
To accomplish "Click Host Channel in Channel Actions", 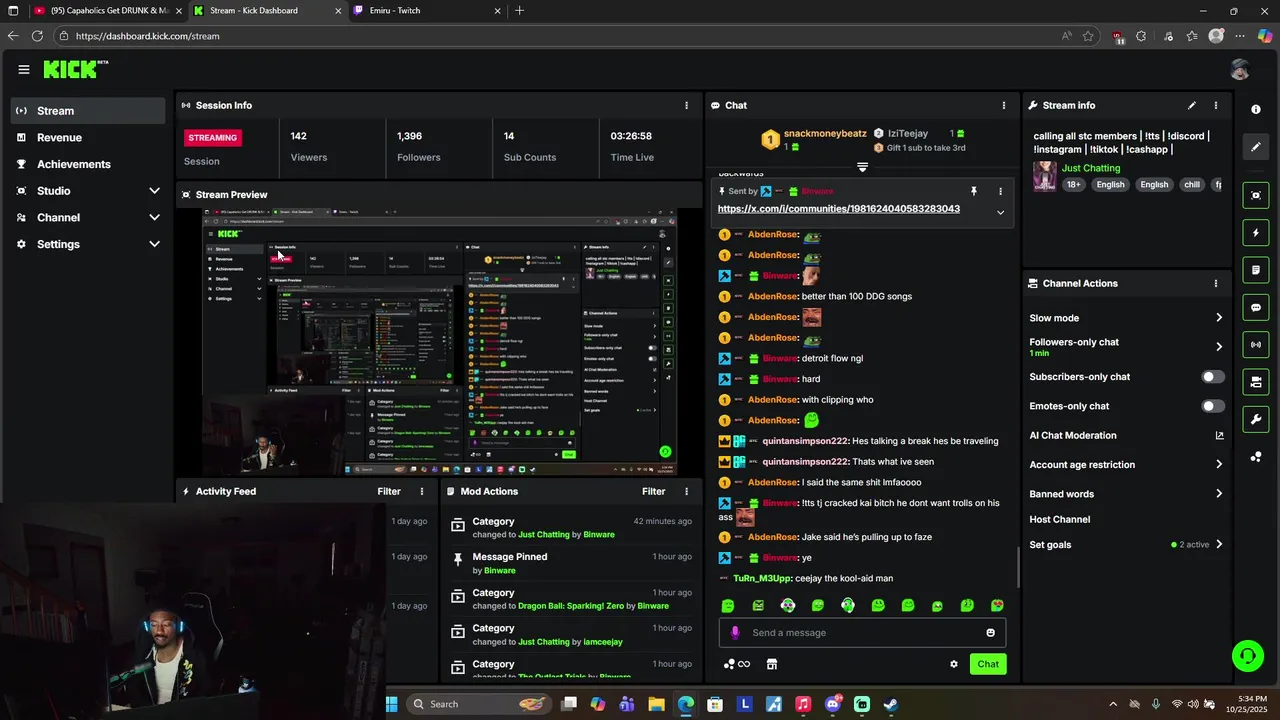I will [x=1059, y=519].
